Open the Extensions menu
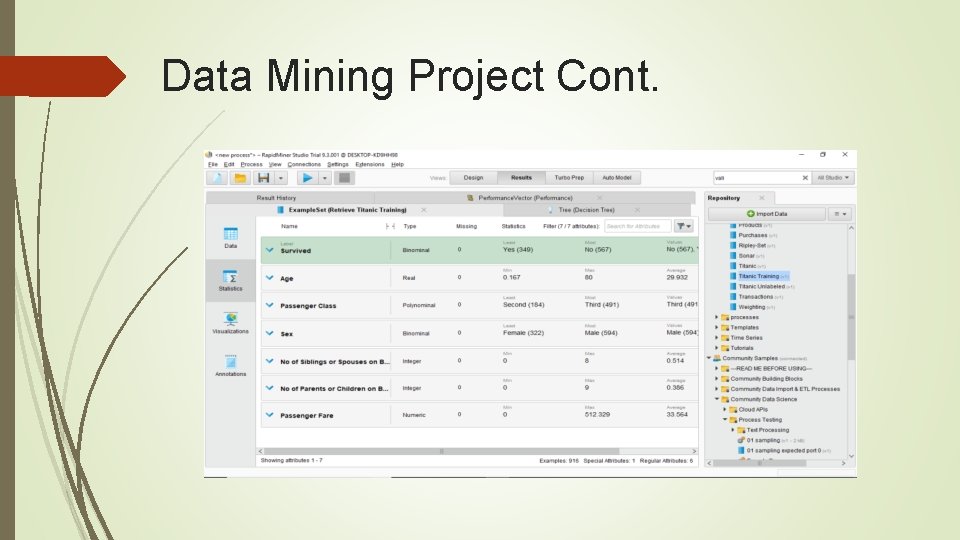The width and height of the screenshot is (960, 540). (x=370, y=165)
